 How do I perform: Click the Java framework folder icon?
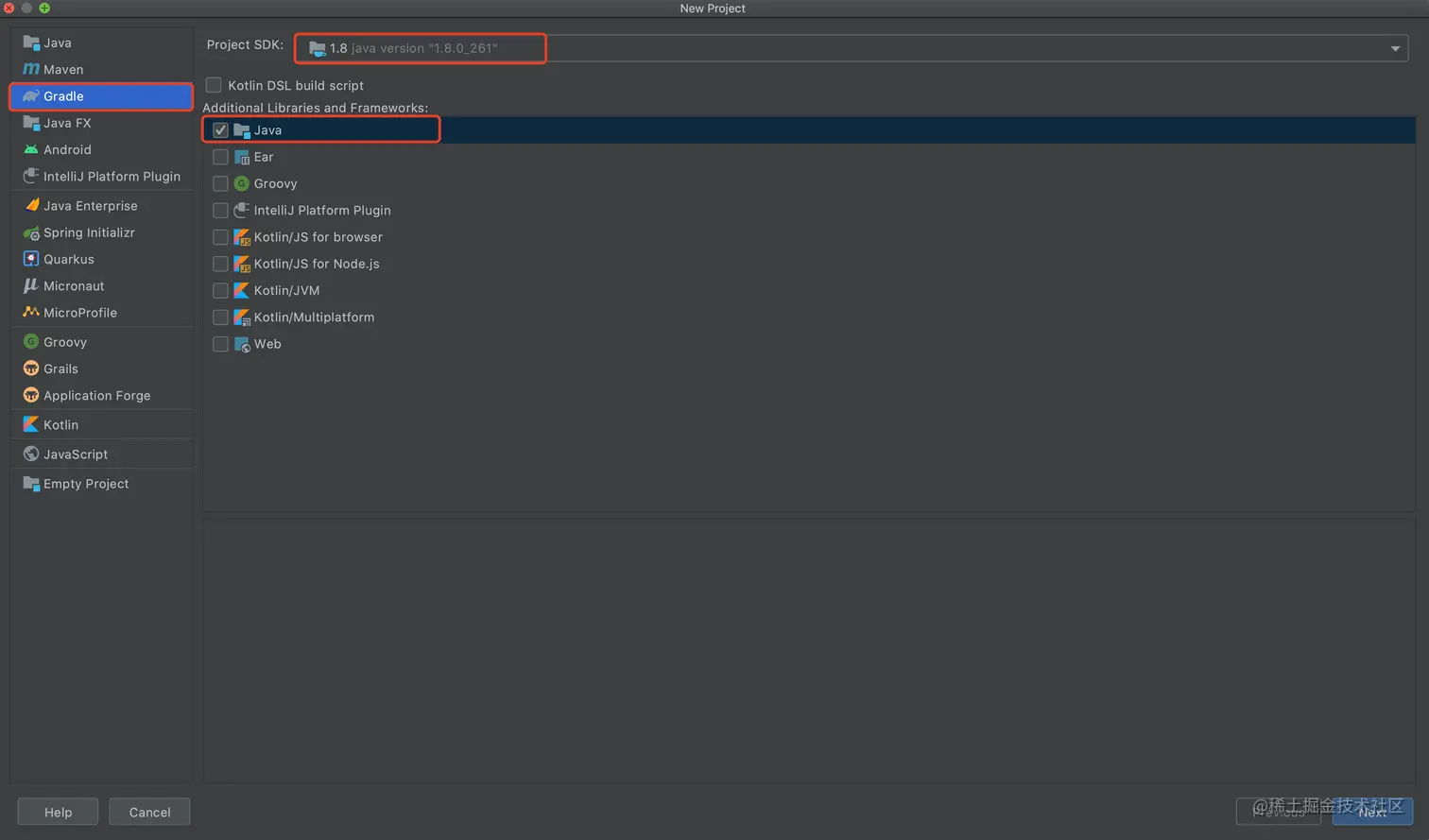click(x=242, y=130)
